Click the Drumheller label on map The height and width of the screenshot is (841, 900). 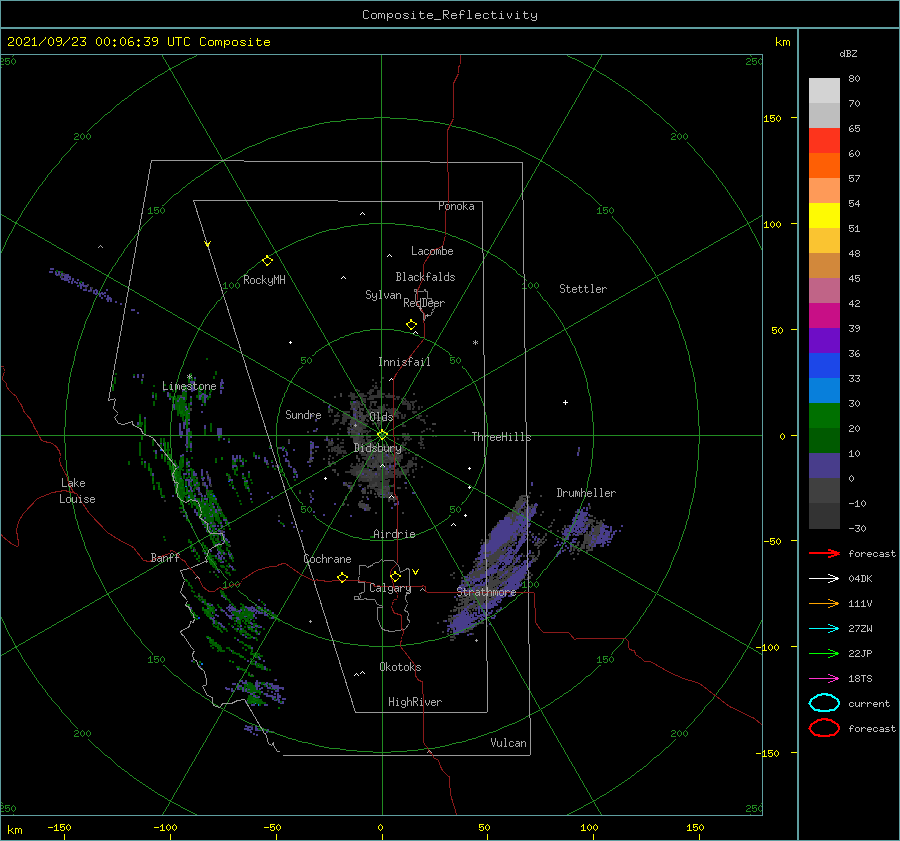pyautogui.click(x=586, y=493)
